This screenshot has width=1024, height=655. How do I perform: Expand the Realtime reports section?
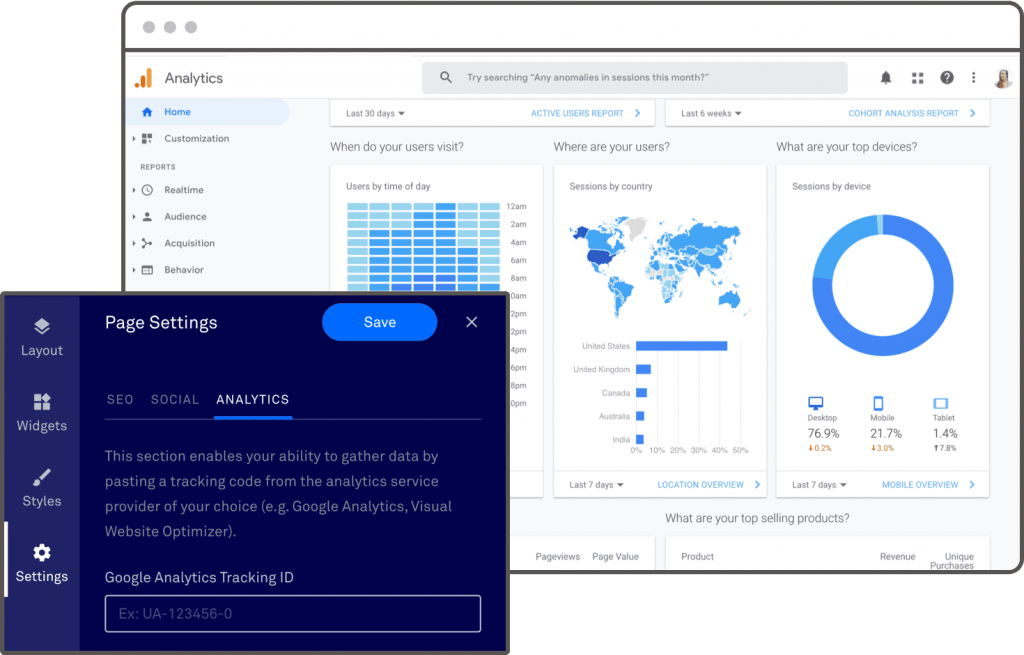click(183, 190)
